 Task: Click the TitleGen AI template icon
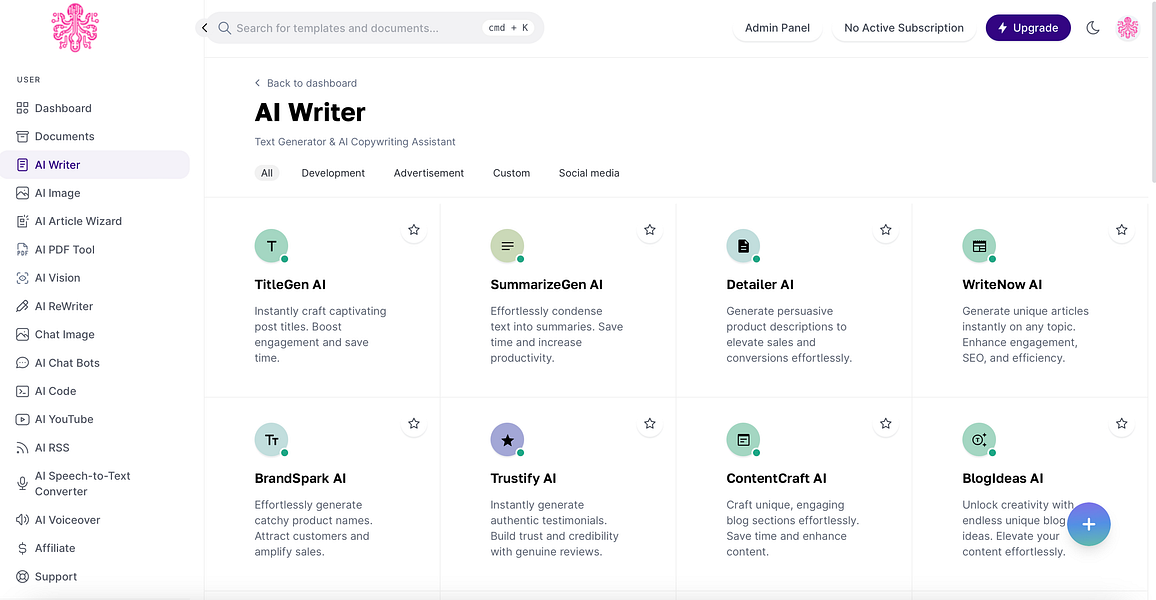click(x=271, y=246)
